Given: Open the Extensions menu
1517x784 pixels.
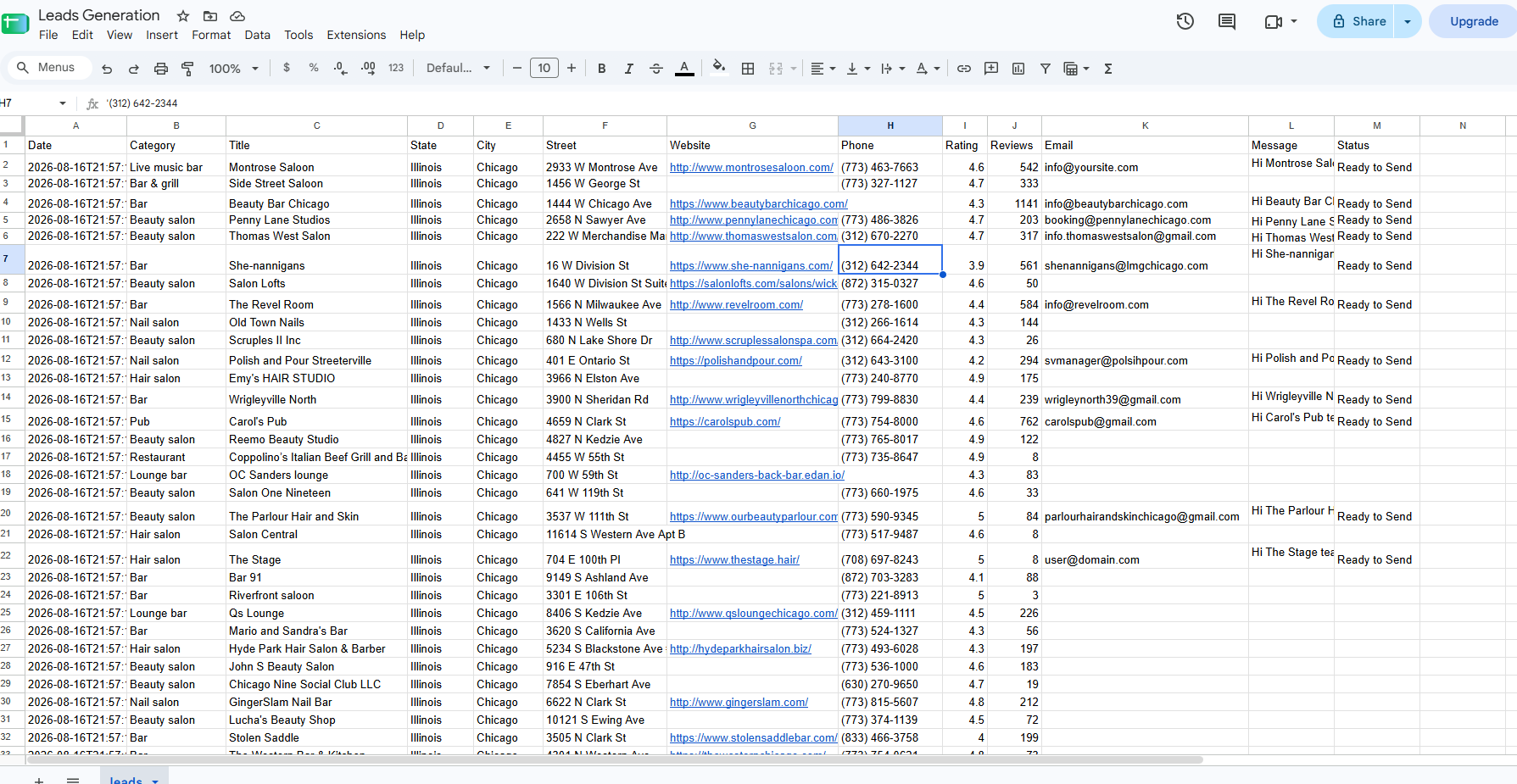Looking at the screenshot, I should click(356, 35).
